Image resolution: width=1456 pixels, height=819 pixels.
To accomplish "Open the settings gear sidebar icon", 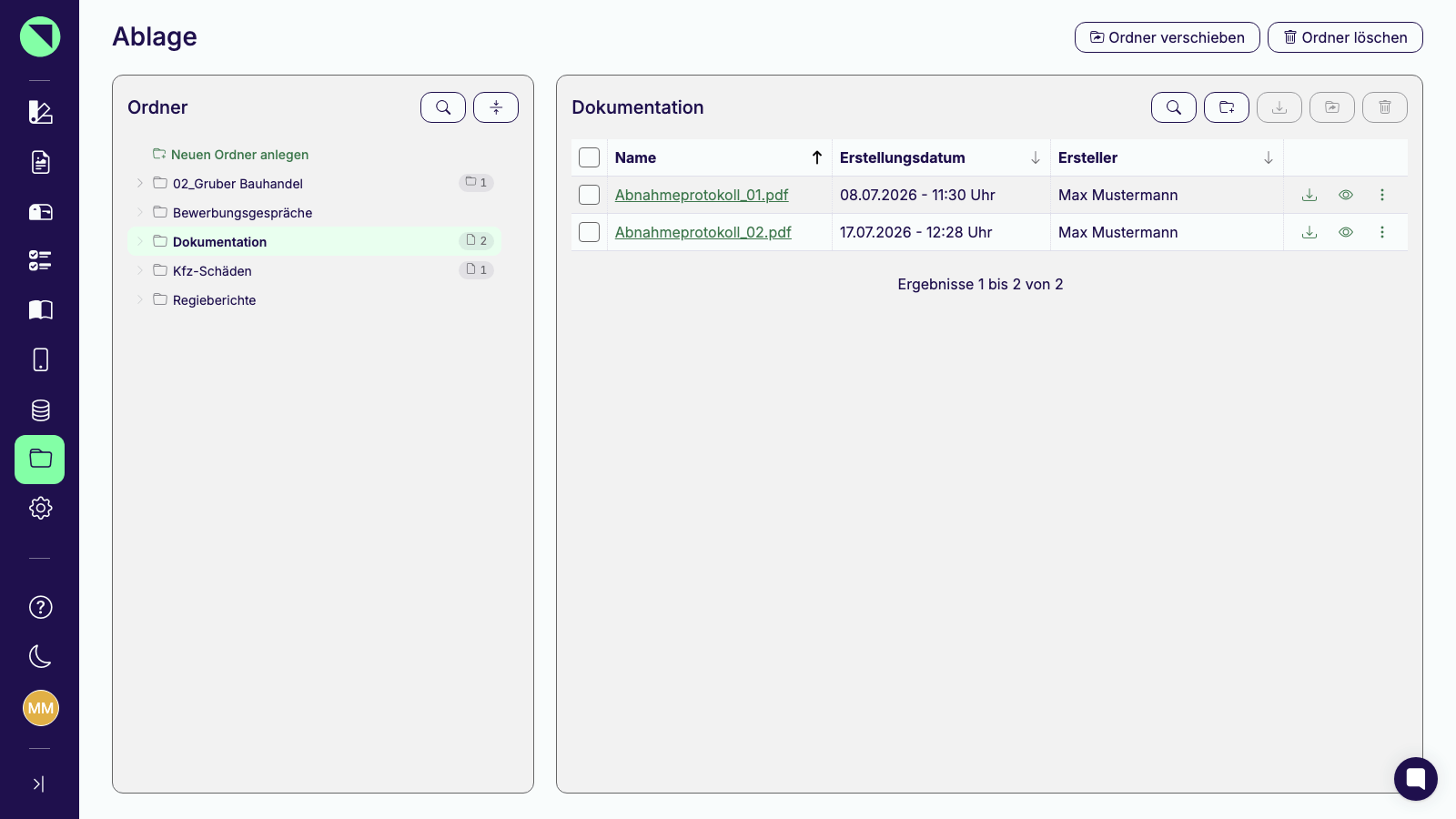I will coord(40,508).
